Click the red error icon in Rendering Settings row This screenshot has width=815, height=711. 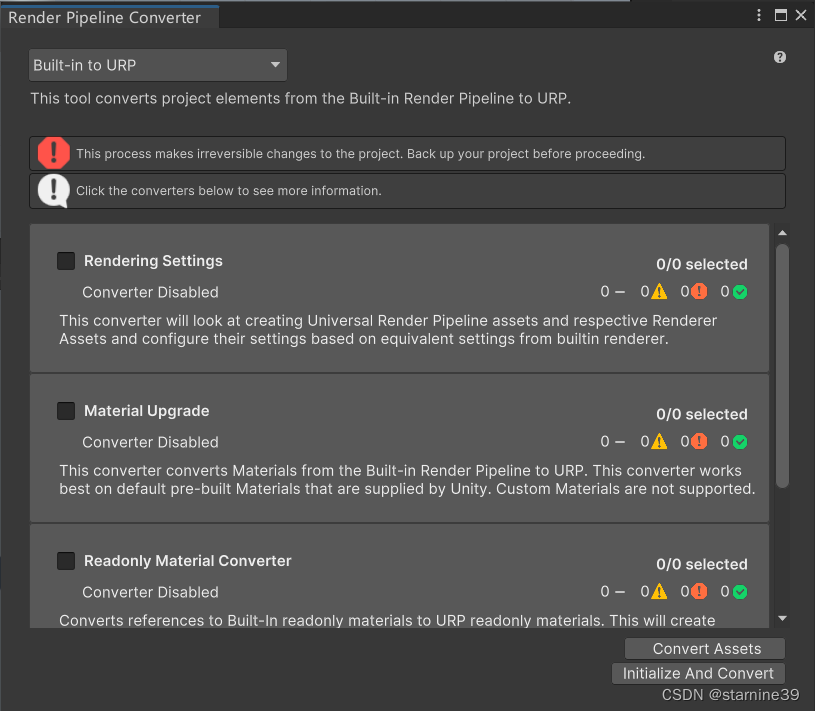[699, 291]
